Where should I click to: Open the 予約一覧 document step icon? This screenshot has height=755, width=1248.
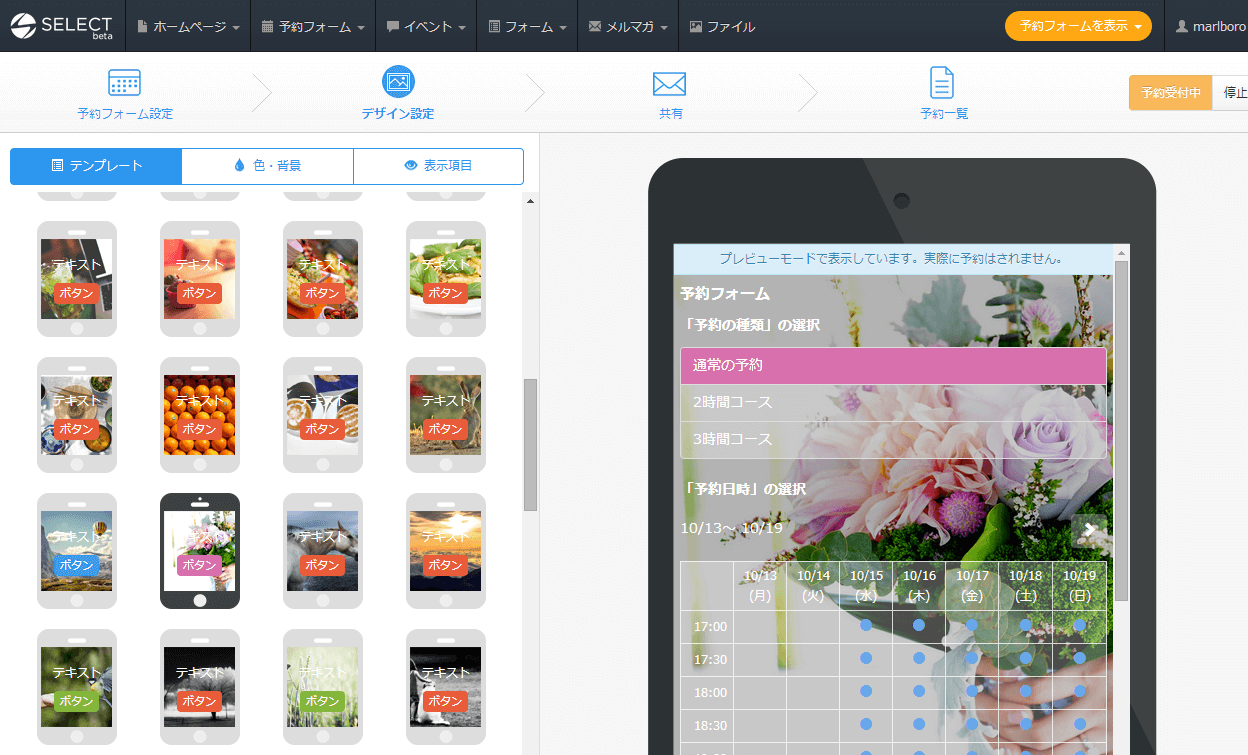942,83
